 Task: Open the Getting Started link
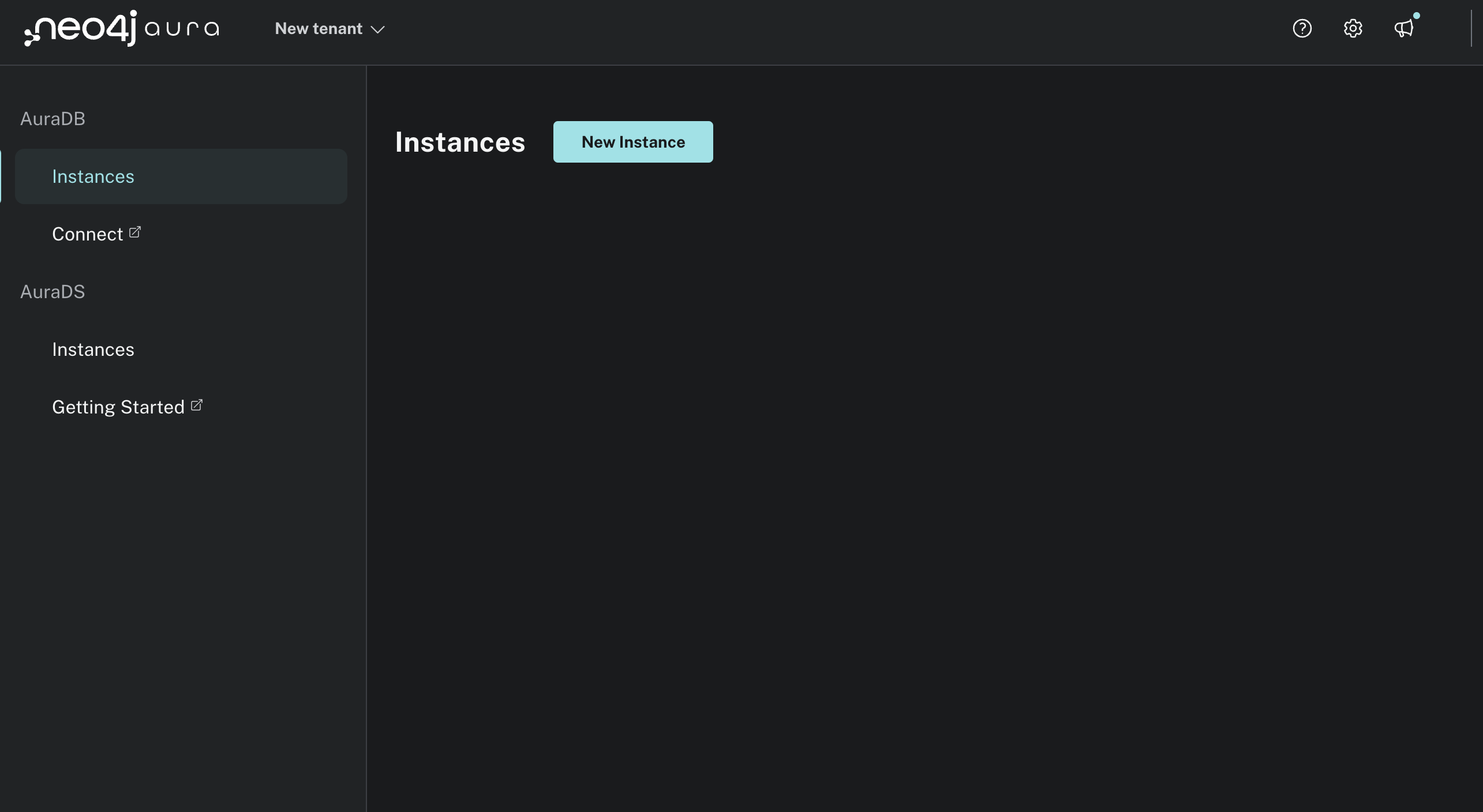[x=118, y=407]
